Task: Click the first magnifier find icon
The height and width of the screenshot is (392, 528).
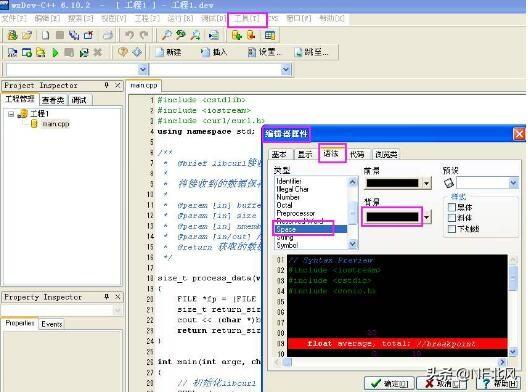Action: pos(166,35)
